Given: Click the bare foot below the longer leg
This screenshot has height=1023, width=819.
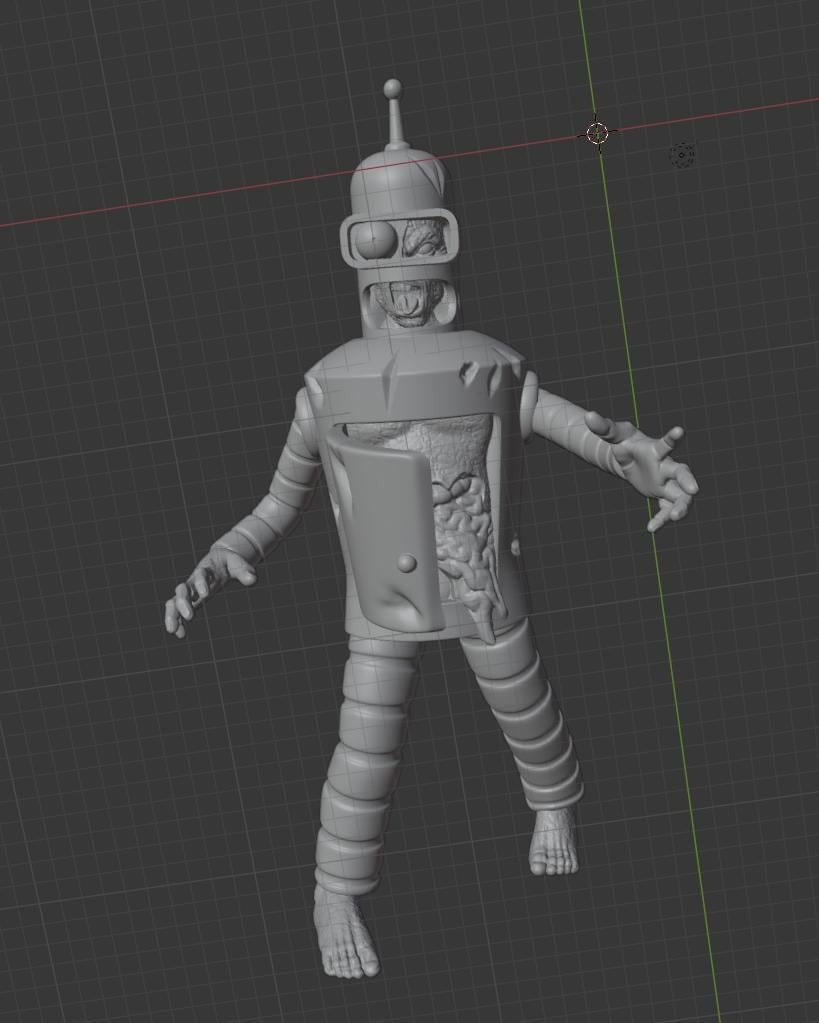Looking at the screenshot, I should [x=345, y=930].
